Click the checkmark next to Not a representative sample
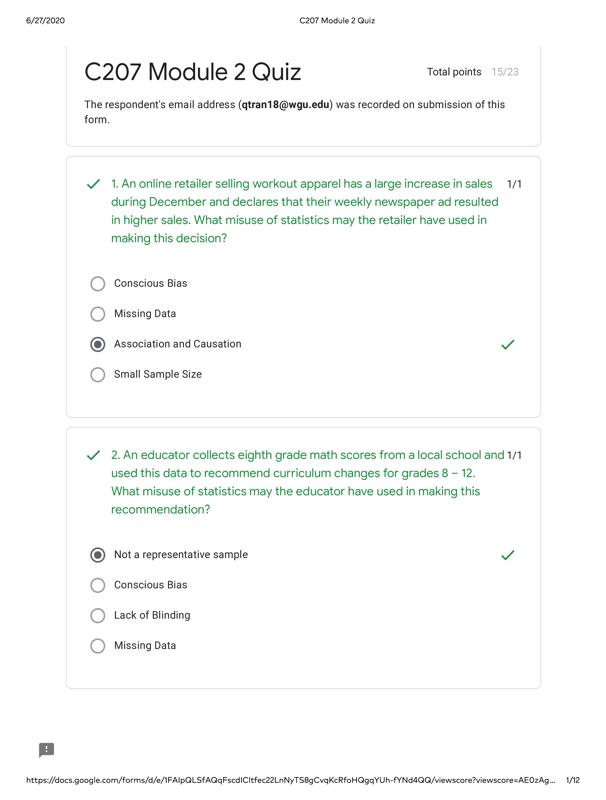The width and height of the screenshot is (606, 800). click(508, 555)
